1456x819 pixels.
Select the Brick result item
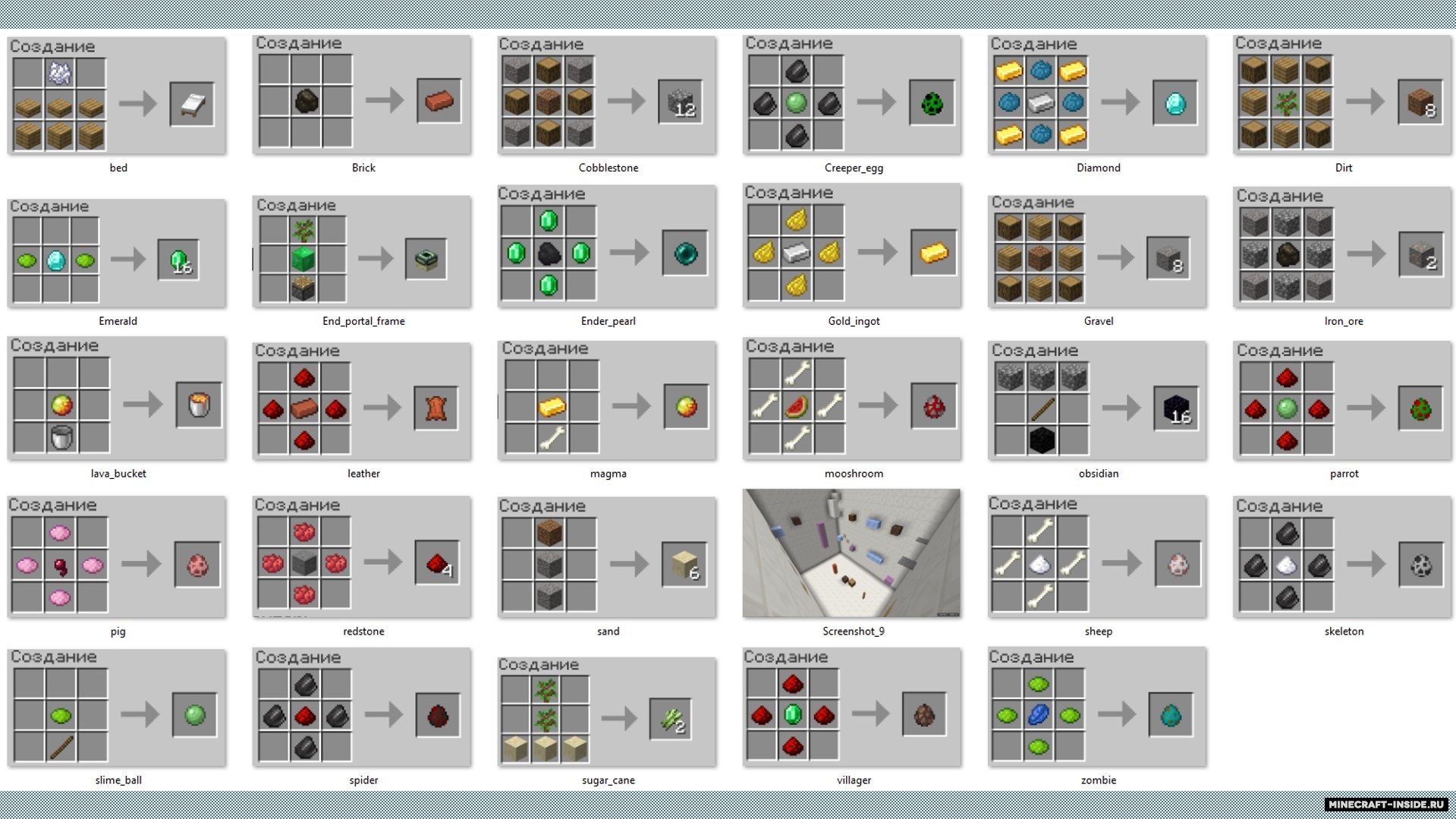[x=439, y=100]
